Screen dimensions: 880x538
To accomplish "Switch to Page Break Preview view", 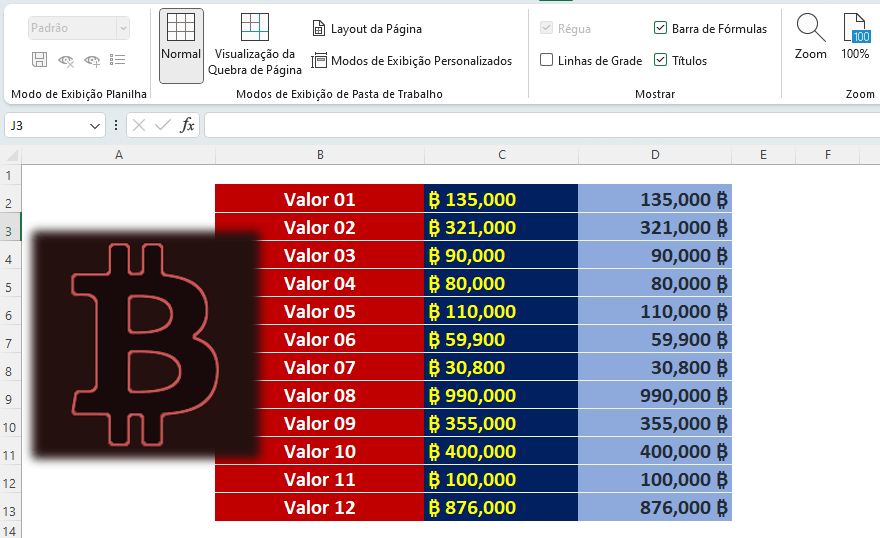I will (255, 46).
